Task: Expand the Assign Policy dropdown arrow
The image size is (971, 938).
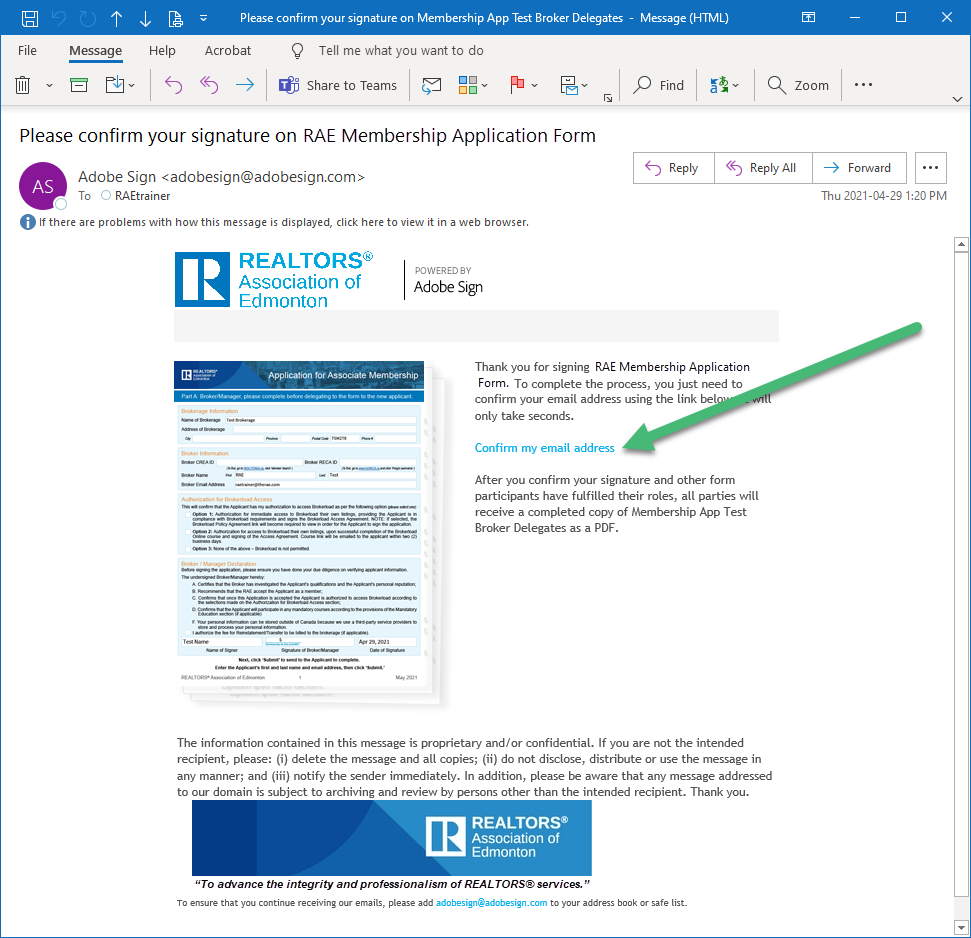Action: tap(585, 85)
